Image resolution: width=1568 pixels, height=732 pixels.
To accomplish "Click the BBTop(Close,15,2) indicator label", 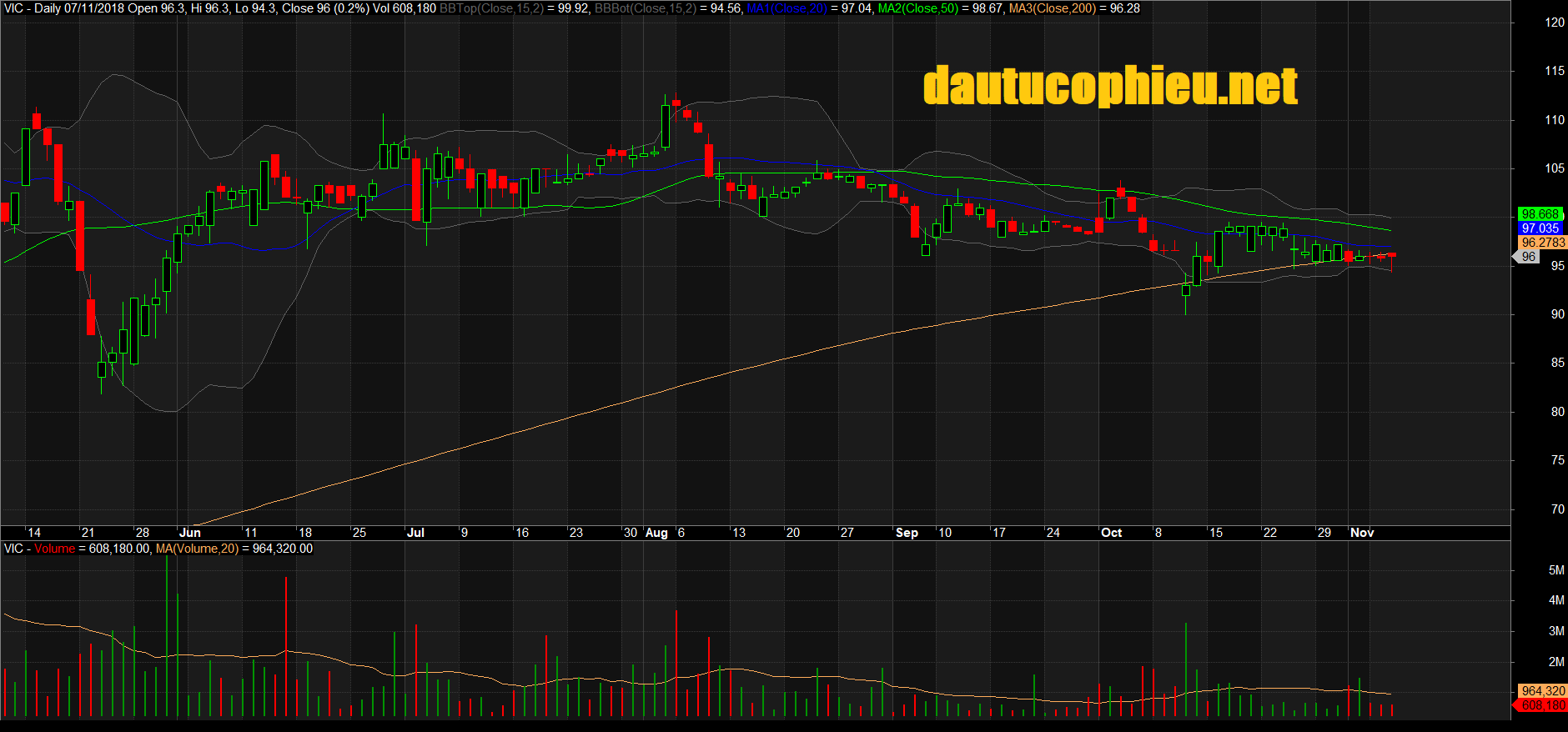I will point(491,8).
